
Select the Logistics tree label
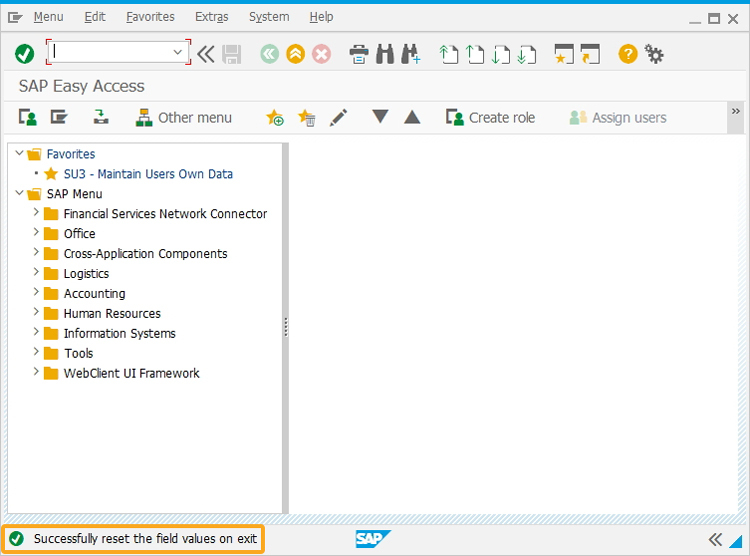pos(87,274)
